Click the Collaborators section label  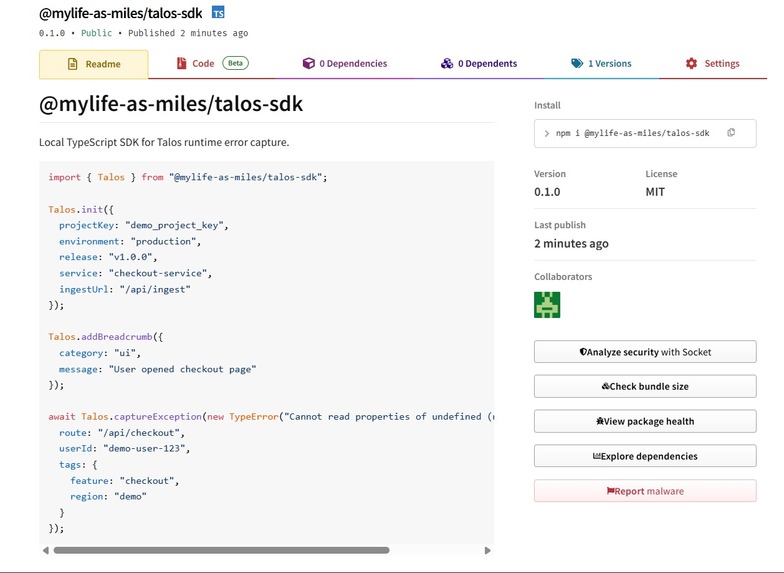[x=563, y=276]
